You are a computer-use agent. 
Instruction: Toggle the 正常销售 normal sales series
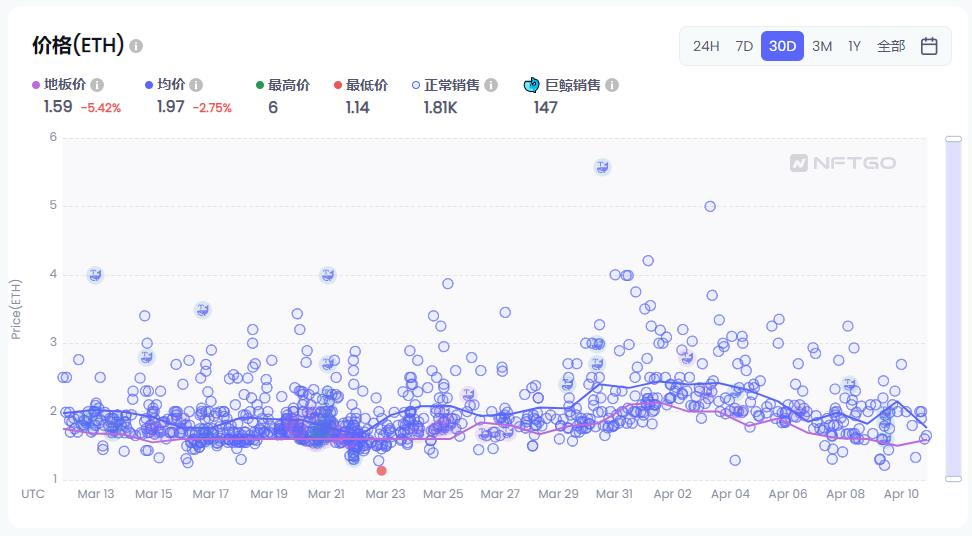pyautogui.click(x=446, y=85)
